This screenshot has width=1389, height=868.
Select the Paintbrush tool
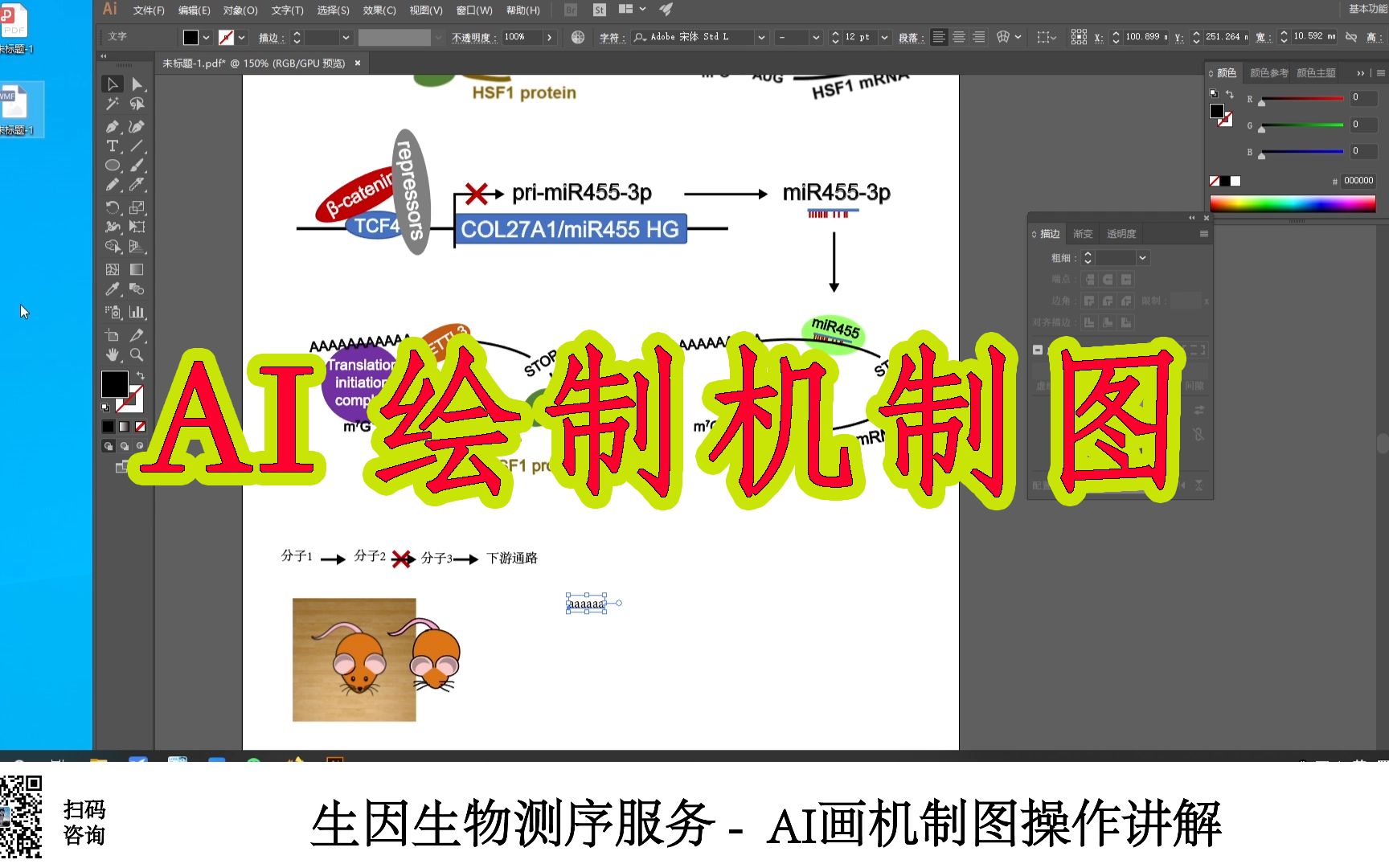coord(137,166)
